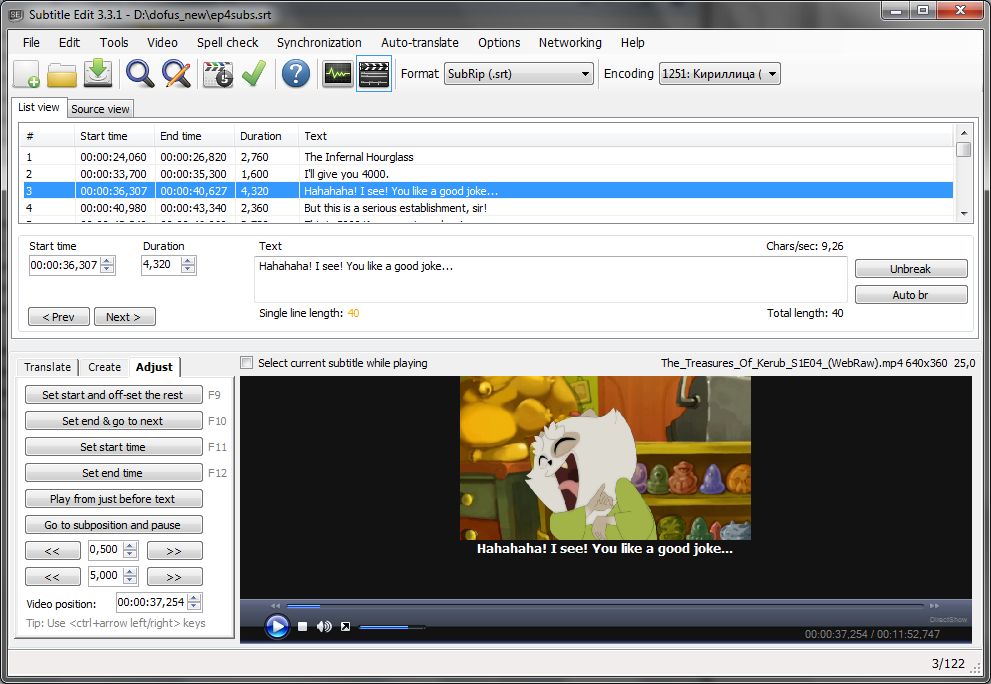Mute the video player audio
The height and width of the screenshot is (684, 991).
click(324, 627)
